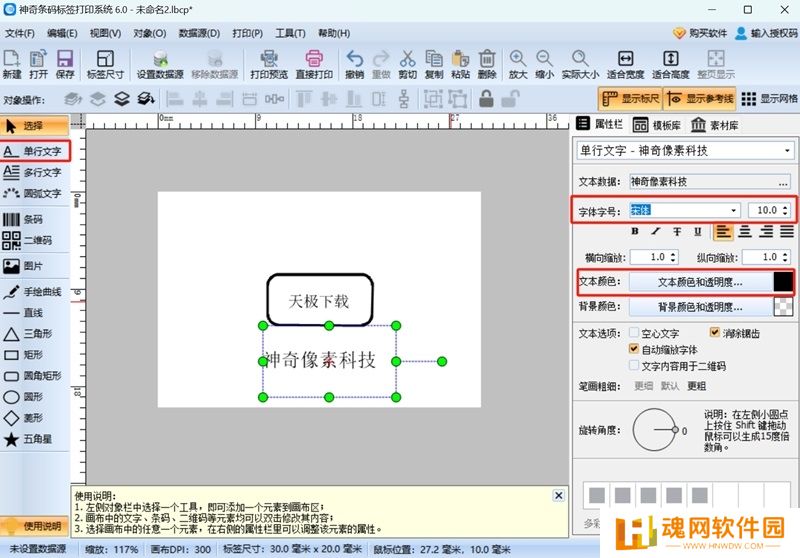Image resolution: width=800 pixels, height=558 pixels.
Task: Switch to the 模板库 template library tab
Action: pyautogui.click(x=657, y=125)
